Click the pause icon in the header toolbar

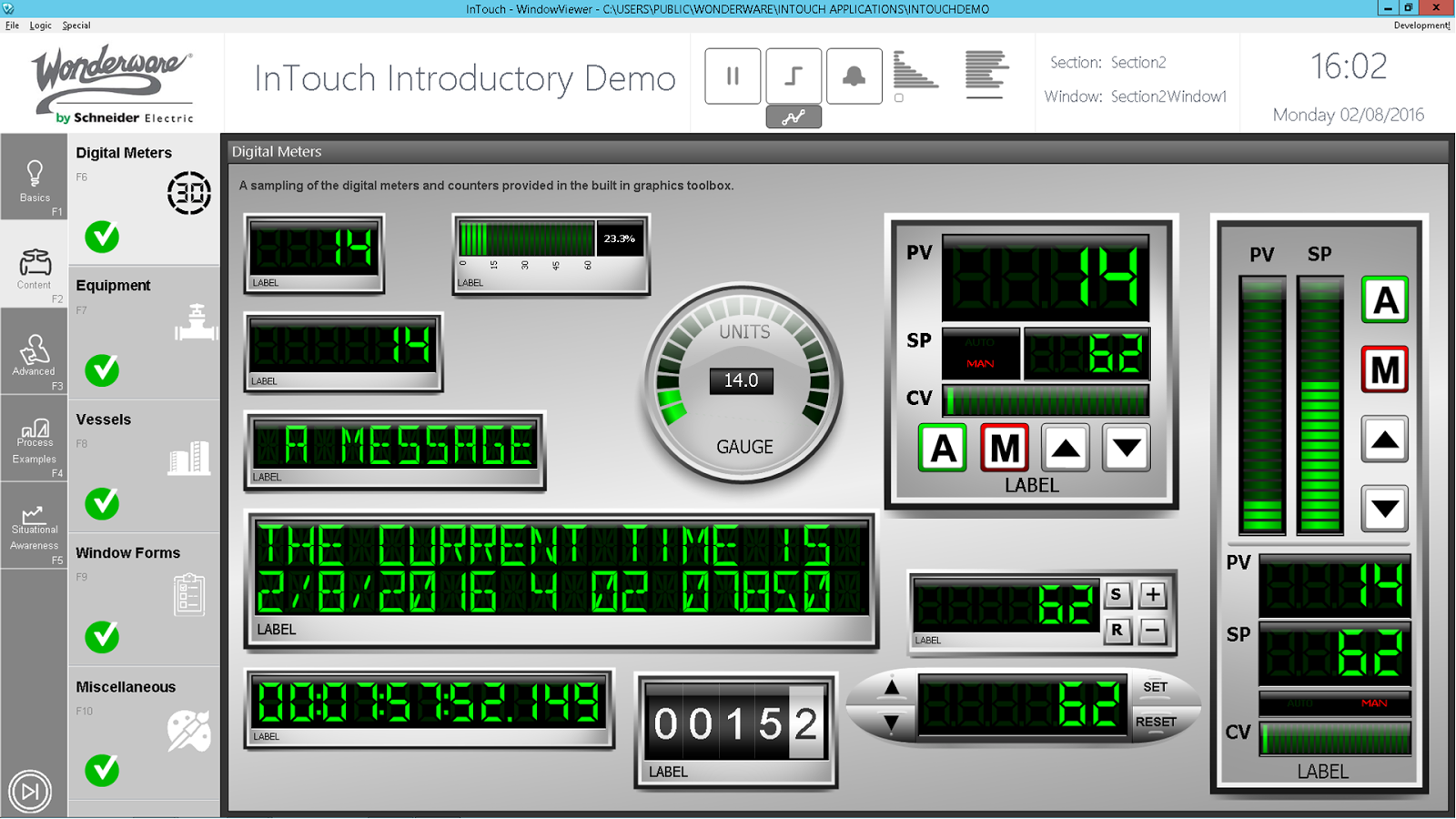pos(733,76)
